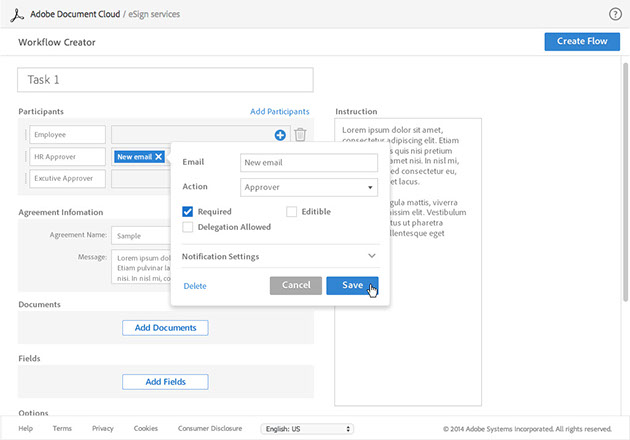Image resolution: width=630 pixels, height=440 pixels.
Task: Grab the drag handle beside the Employee row
Action: tap(24, 135)
